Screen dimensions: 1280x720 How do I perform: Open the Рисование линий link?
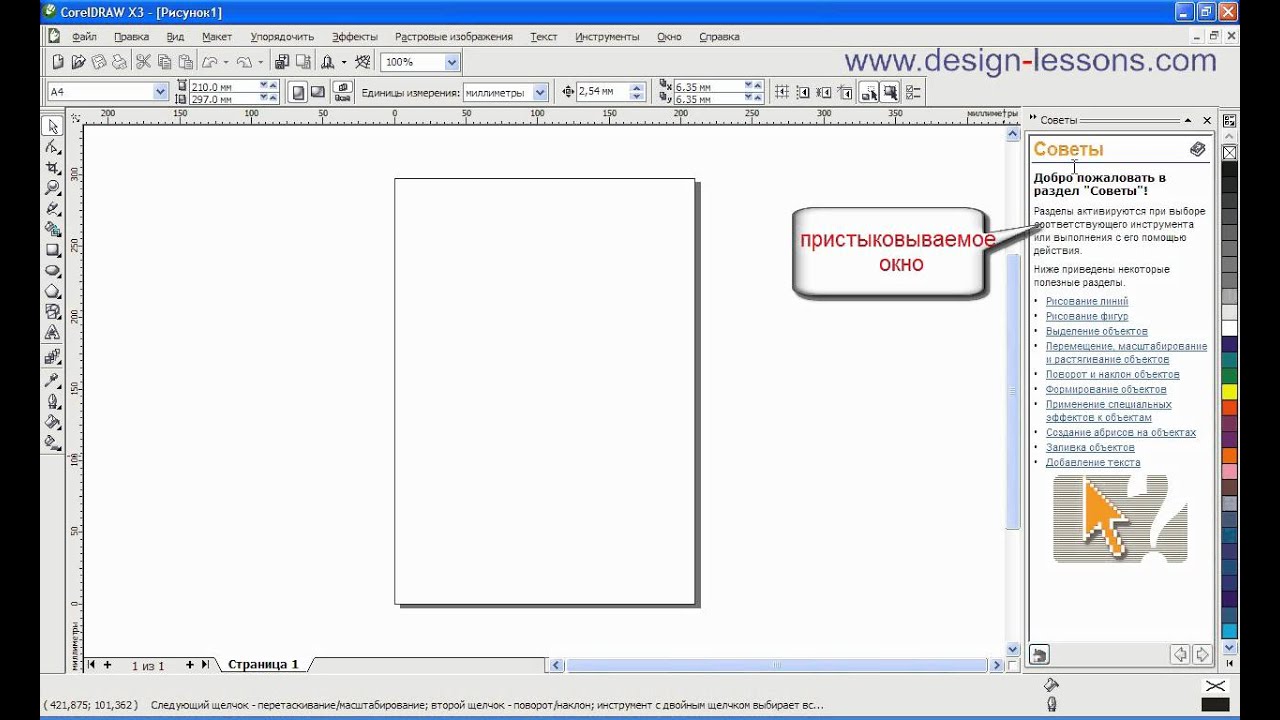[1087, 301]
